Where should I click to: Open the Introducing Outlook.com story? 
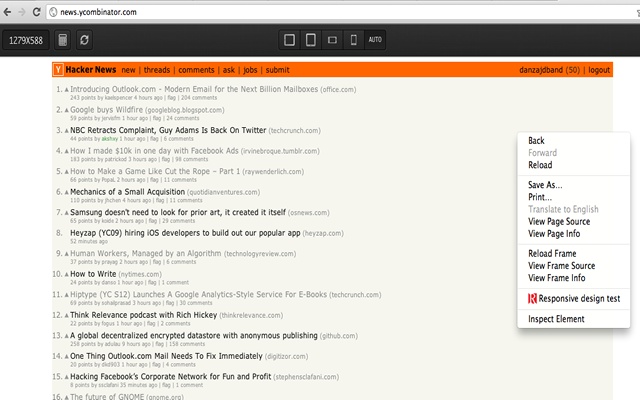(194, 89)
